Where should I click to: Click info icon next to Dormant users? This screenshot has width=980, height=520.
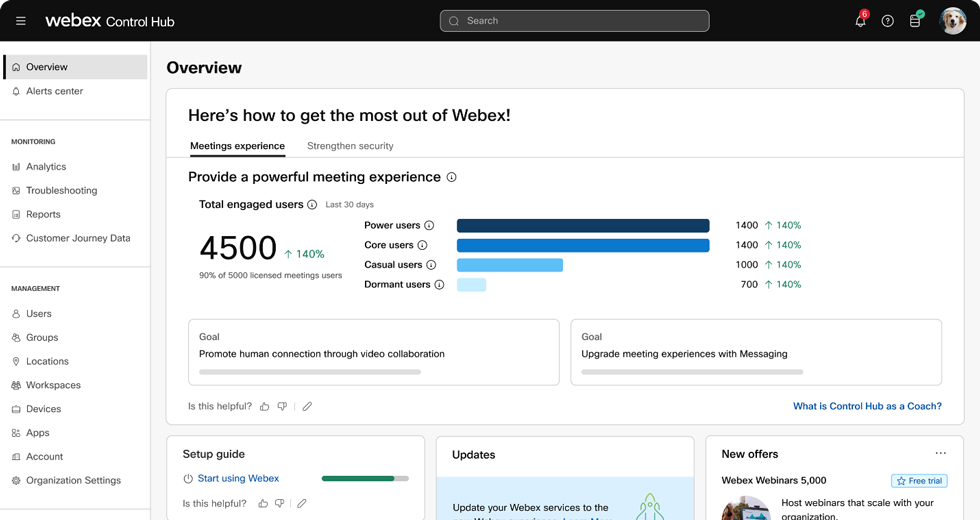click(x=439, y=284)
